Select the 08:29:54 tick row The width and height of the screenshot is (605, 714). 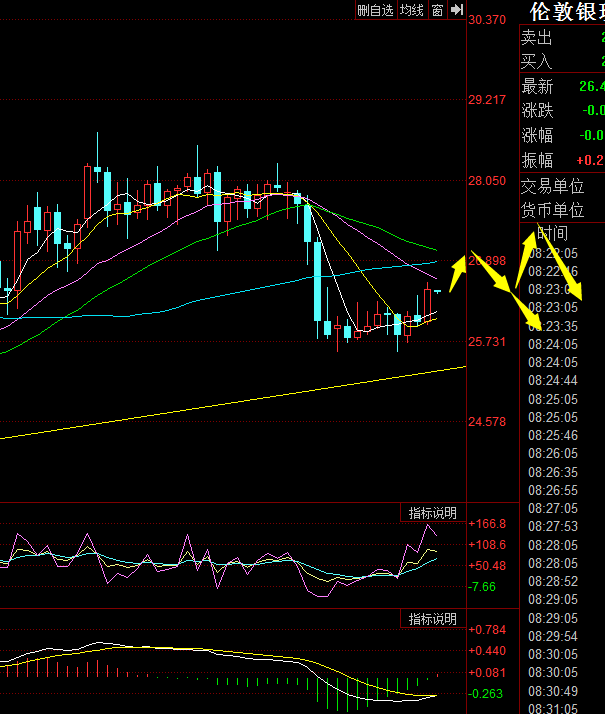pyautogui.click(x=553, y=636)
